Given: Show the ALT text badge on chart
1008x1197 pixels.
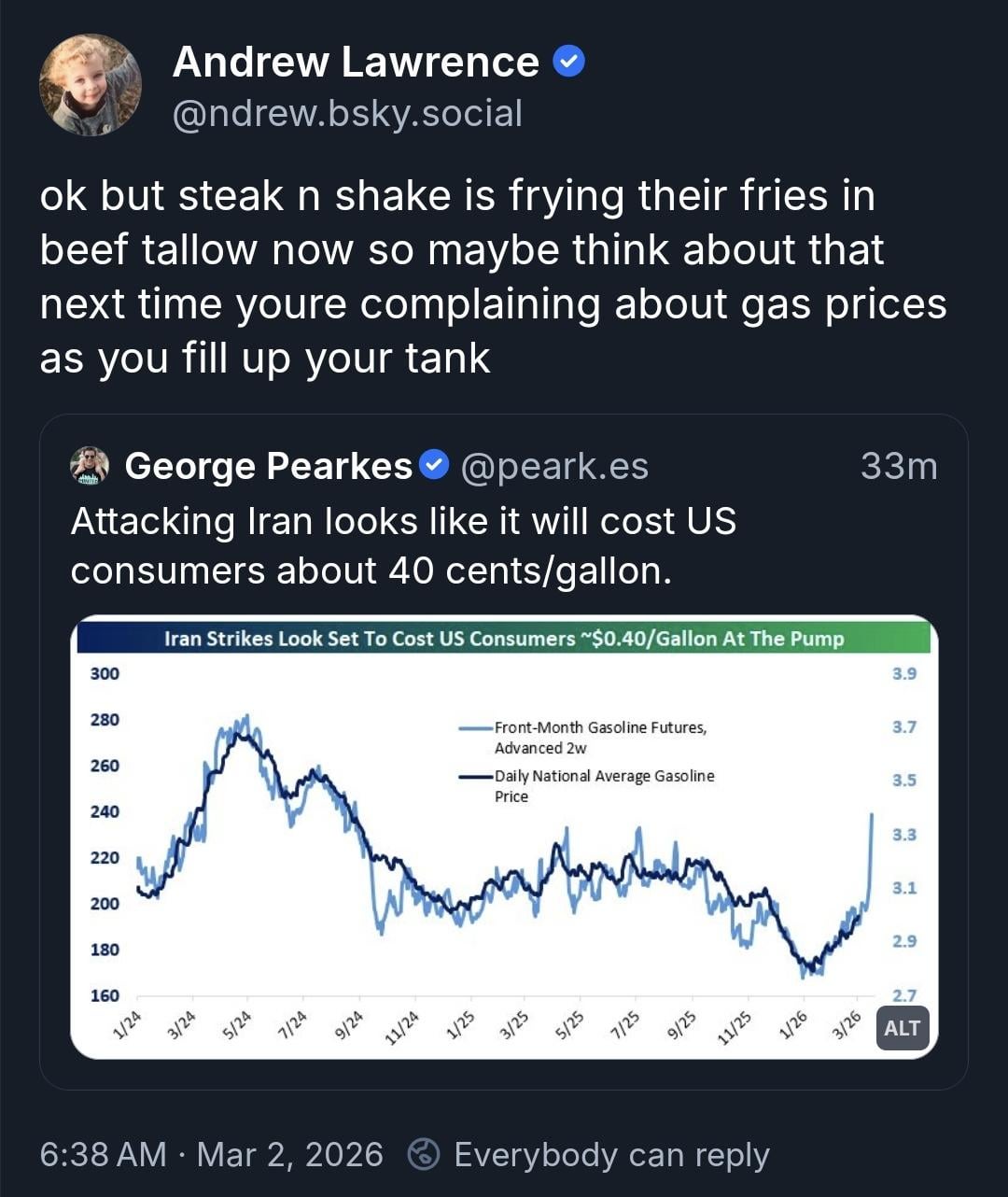Looking at the screenshot, I should point(902,1028).
